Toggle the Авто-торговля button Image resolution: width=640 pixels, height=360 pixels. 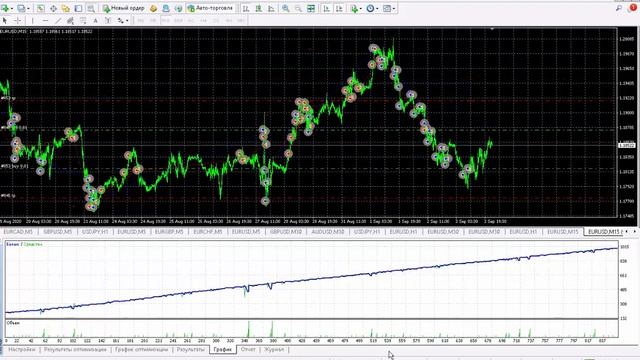211,8
